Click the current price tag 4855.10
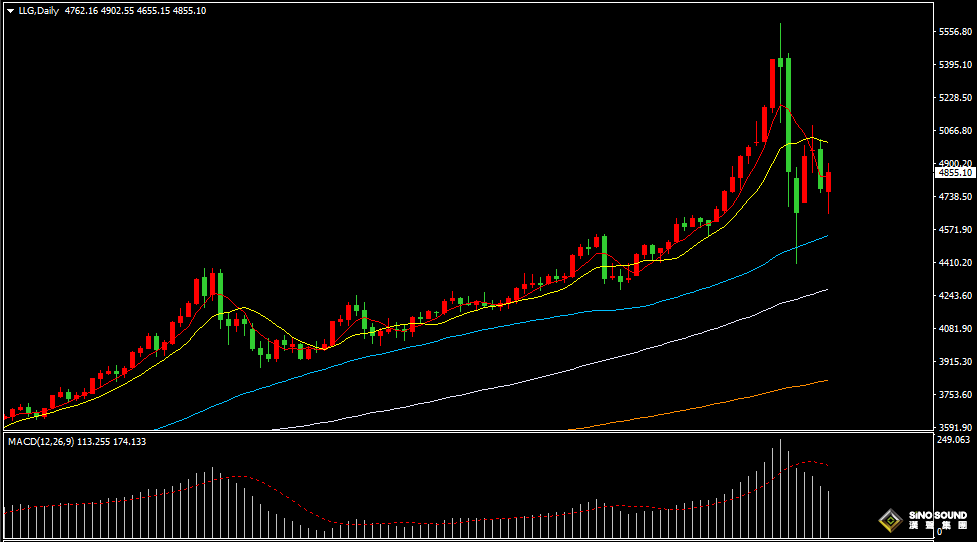This screenshot has height=542, width=977. (x=955, y=173)
